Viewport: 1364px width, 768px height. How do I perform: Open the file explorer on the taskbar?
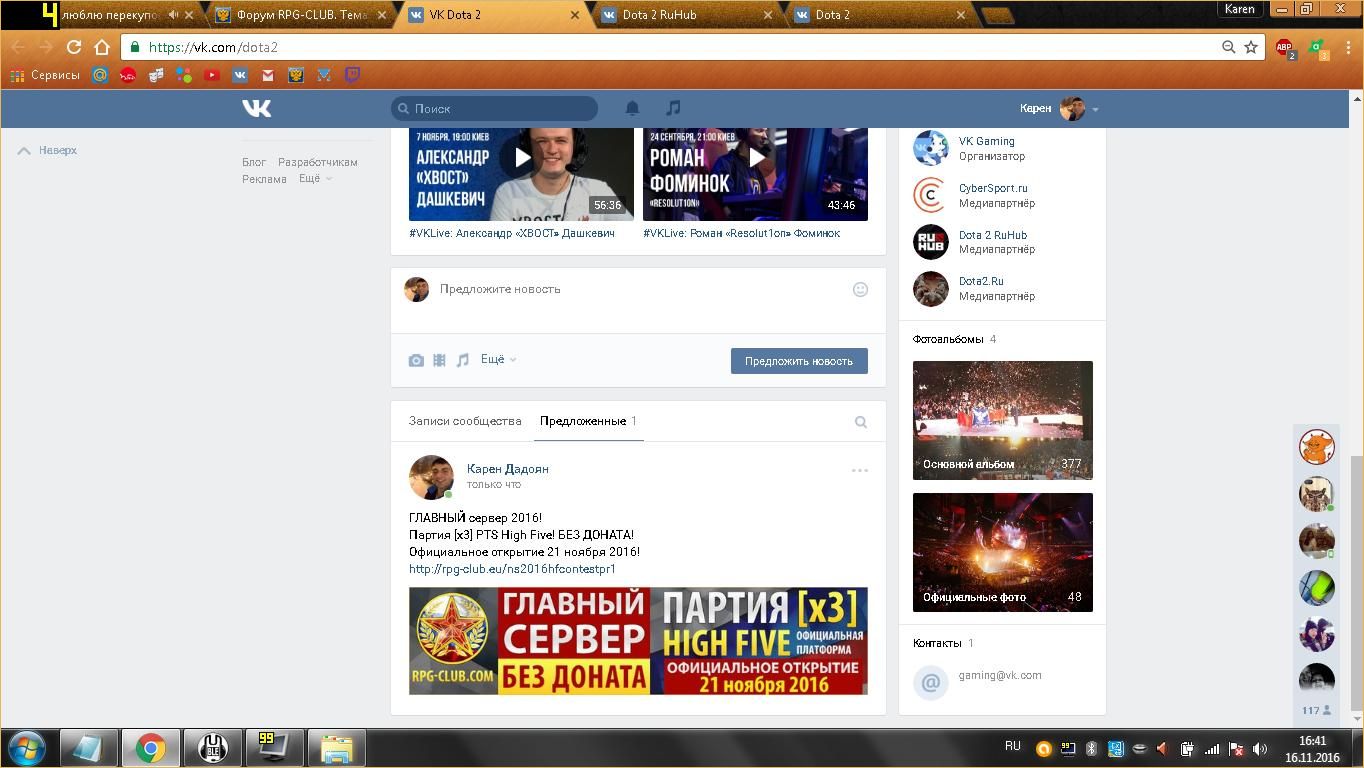(x=336, y=748)
